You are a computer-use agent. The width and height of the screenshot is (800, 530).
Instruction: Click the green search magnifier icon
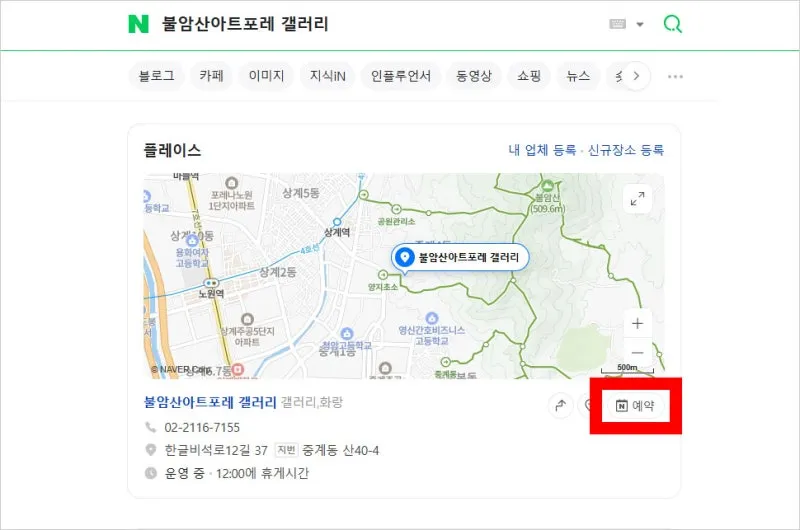(672, 24)
